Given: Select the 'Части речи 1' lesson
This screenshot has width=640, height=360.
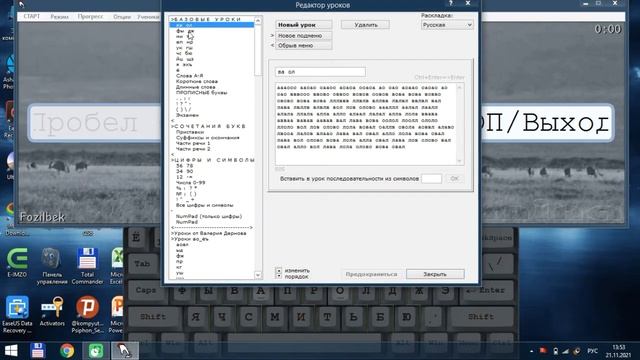Looking at the screenshot, I should [193, 143].
